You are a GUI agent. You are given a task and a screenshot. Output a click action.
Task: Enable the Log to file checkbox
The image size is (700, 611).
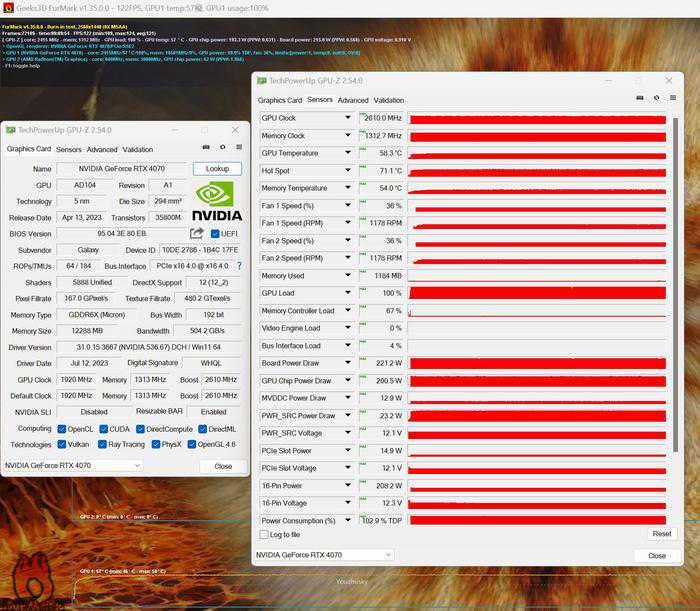[x=264, y=535]
